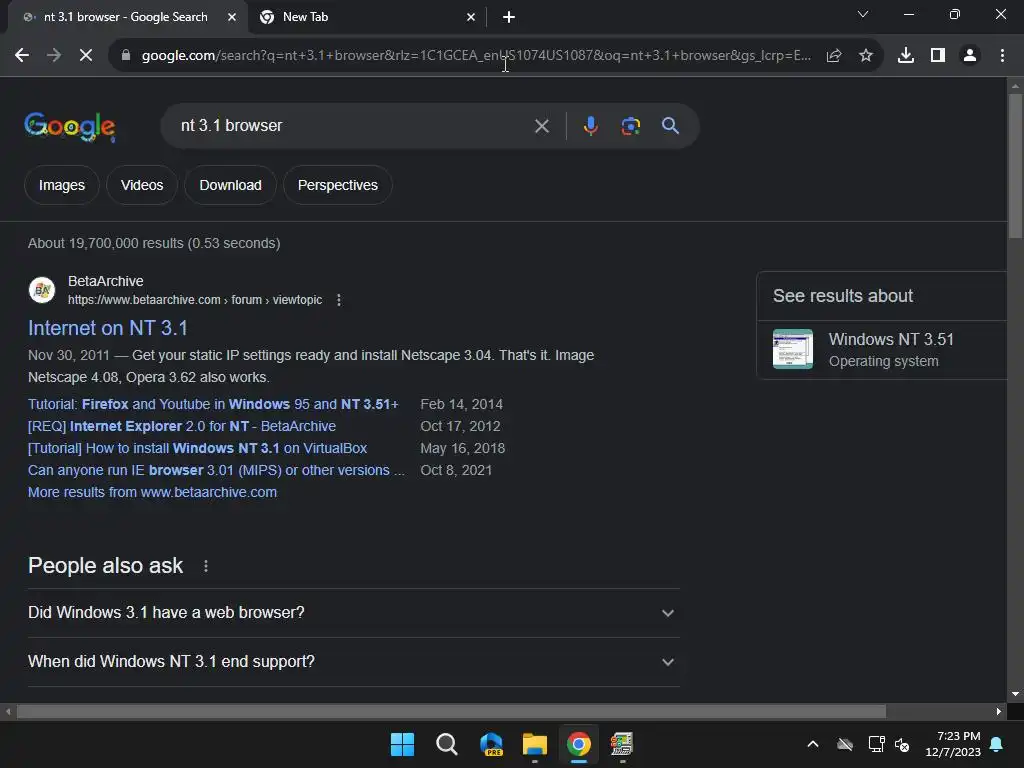This screenshot has width=1024, height=768.
Task: Open the Chrome profile icon
Action: 970,56
